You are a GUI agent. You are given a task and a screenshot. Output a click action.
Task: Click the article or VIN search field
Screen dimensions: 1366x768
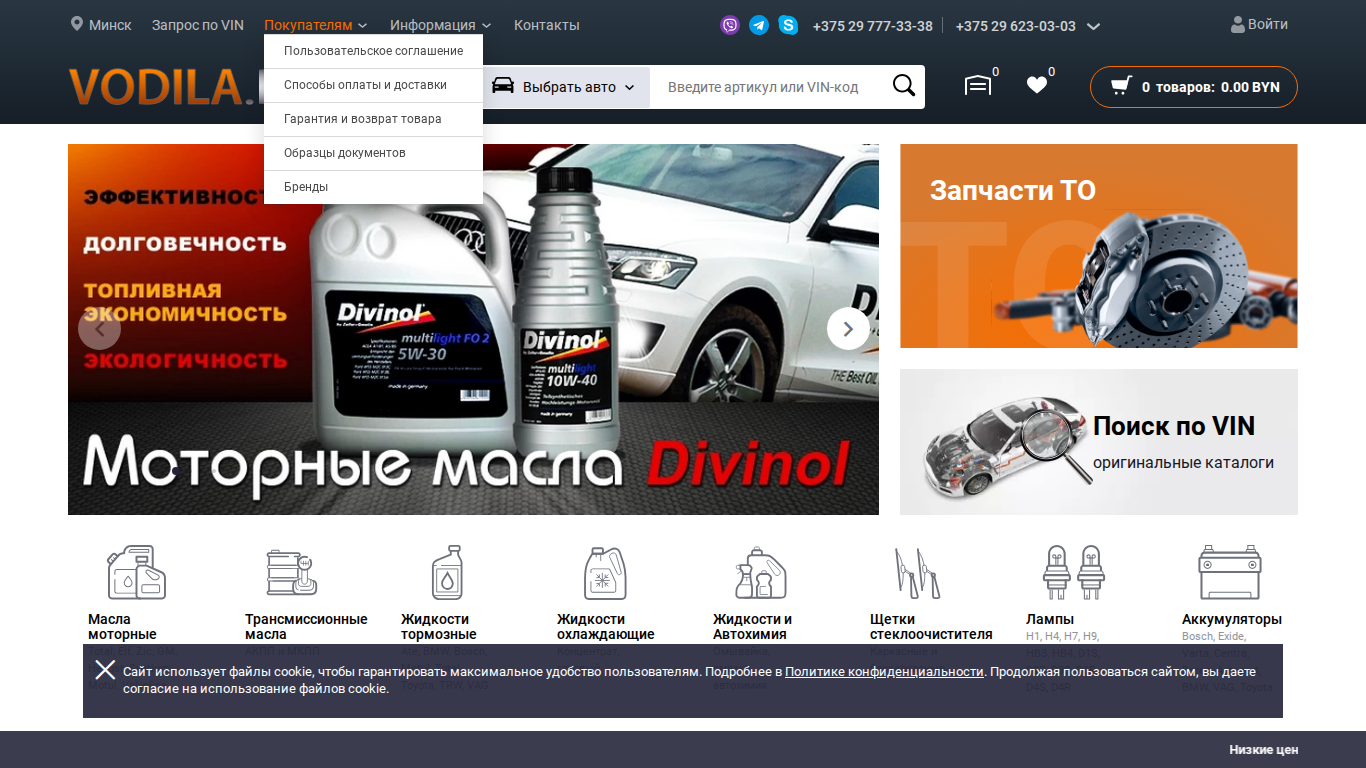[768, 87]
